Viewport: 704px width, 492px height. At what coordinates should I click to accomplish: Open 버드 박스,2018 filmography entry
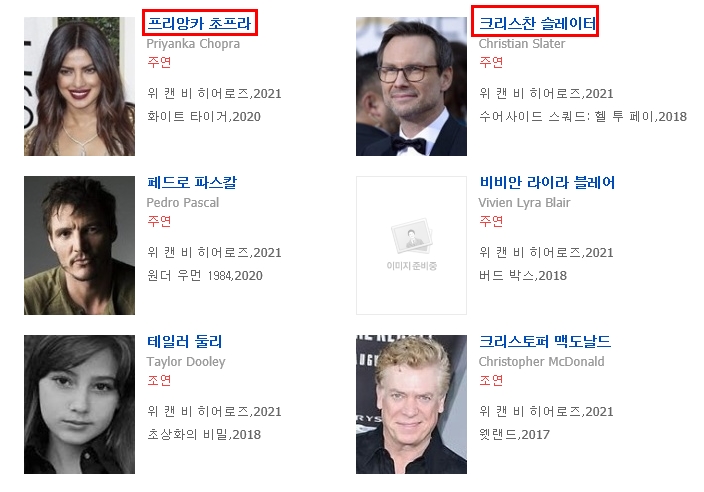click(523, 276)
